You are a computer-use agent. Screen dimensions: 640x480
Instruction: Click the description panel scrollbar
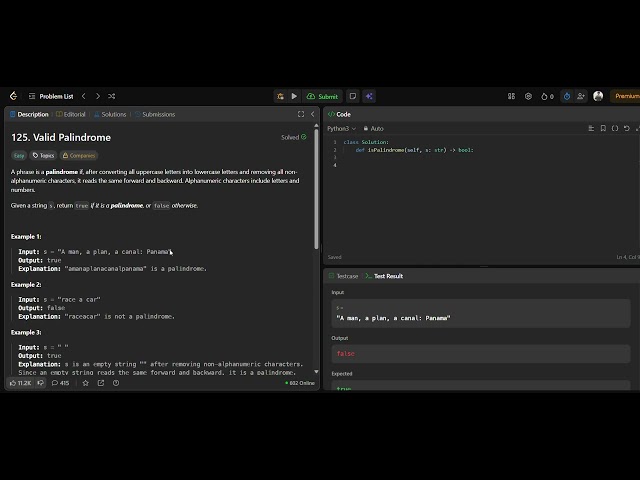coord(316,189)
